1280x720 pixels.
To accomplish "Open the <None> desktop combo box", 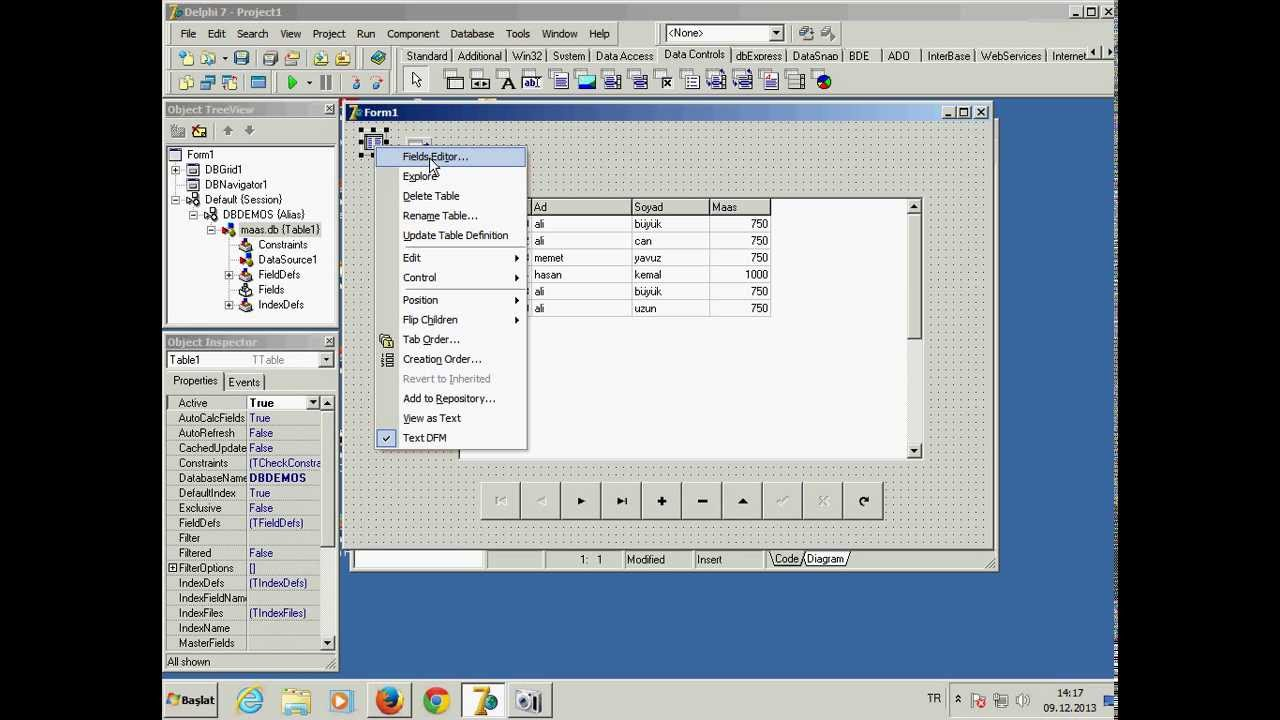I will pyautogui.click(x=776, y=33).
